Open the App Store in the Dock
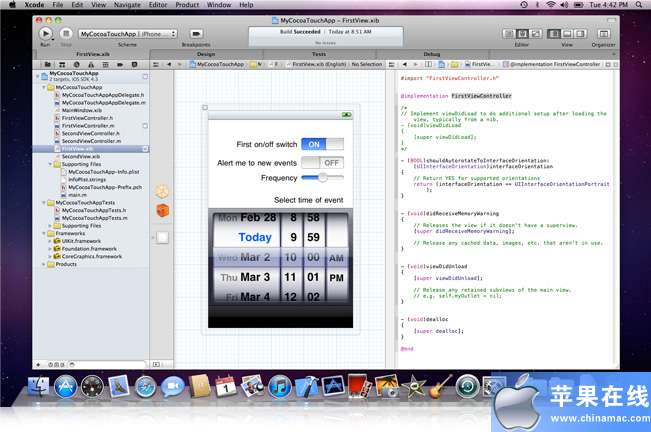The height and width of the screenshot is (432, 651). (66, 386)
